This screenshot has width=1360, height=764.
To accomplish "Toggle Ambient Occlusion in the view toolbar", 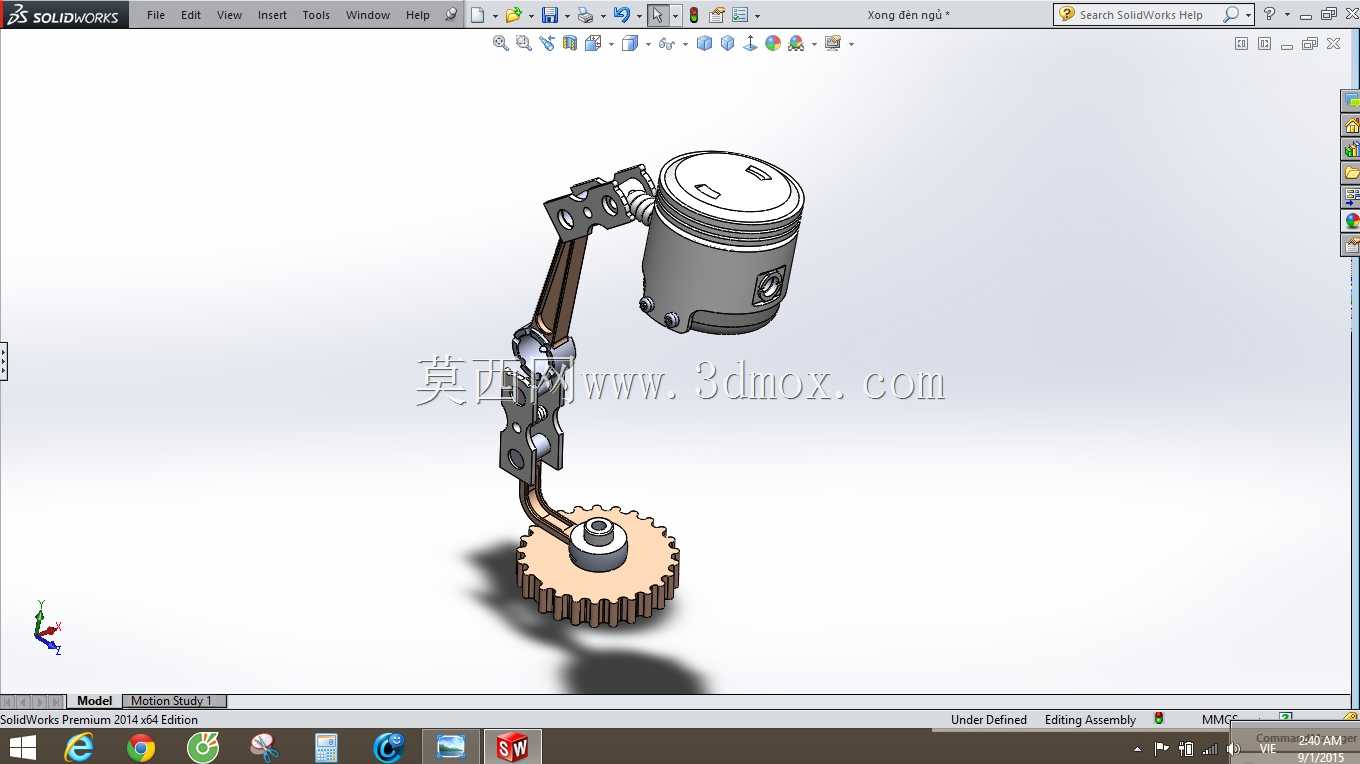I will 750,43.
